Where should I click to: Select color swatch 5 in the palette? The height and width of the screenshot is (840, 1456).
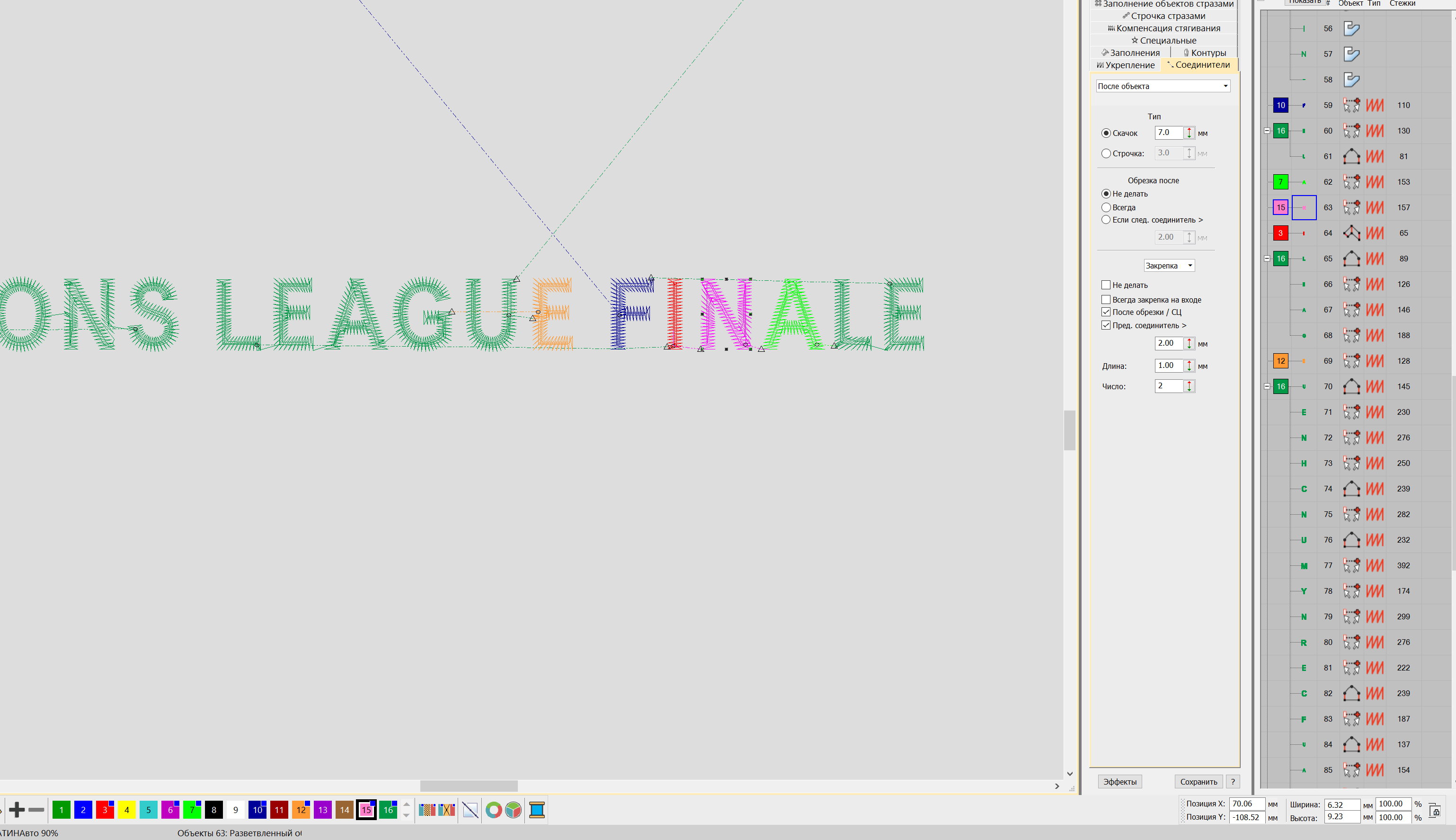[x=148, y=810]
